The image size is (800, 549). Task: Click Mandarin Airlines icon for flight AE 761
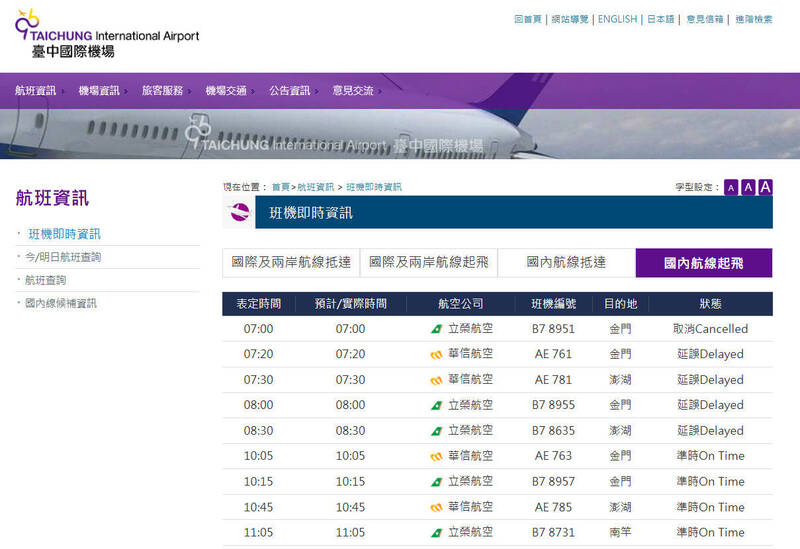pyautogui.click(x=436, y=354)
